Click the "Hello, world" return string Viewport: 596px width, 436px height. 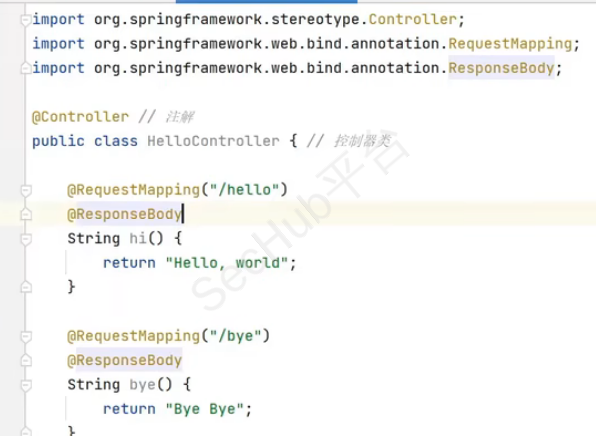[x=227, y=263]
